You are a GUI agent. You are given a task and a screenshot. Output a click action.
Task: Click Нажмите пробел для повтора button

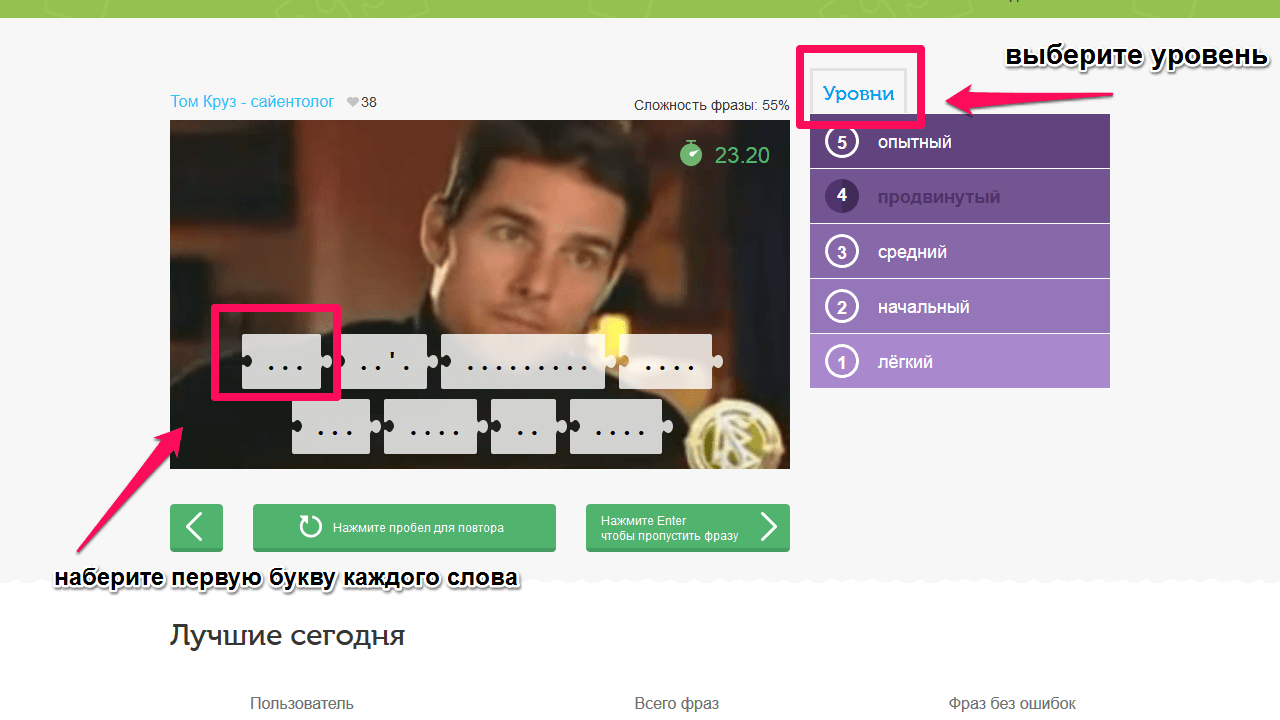[404, 527]
